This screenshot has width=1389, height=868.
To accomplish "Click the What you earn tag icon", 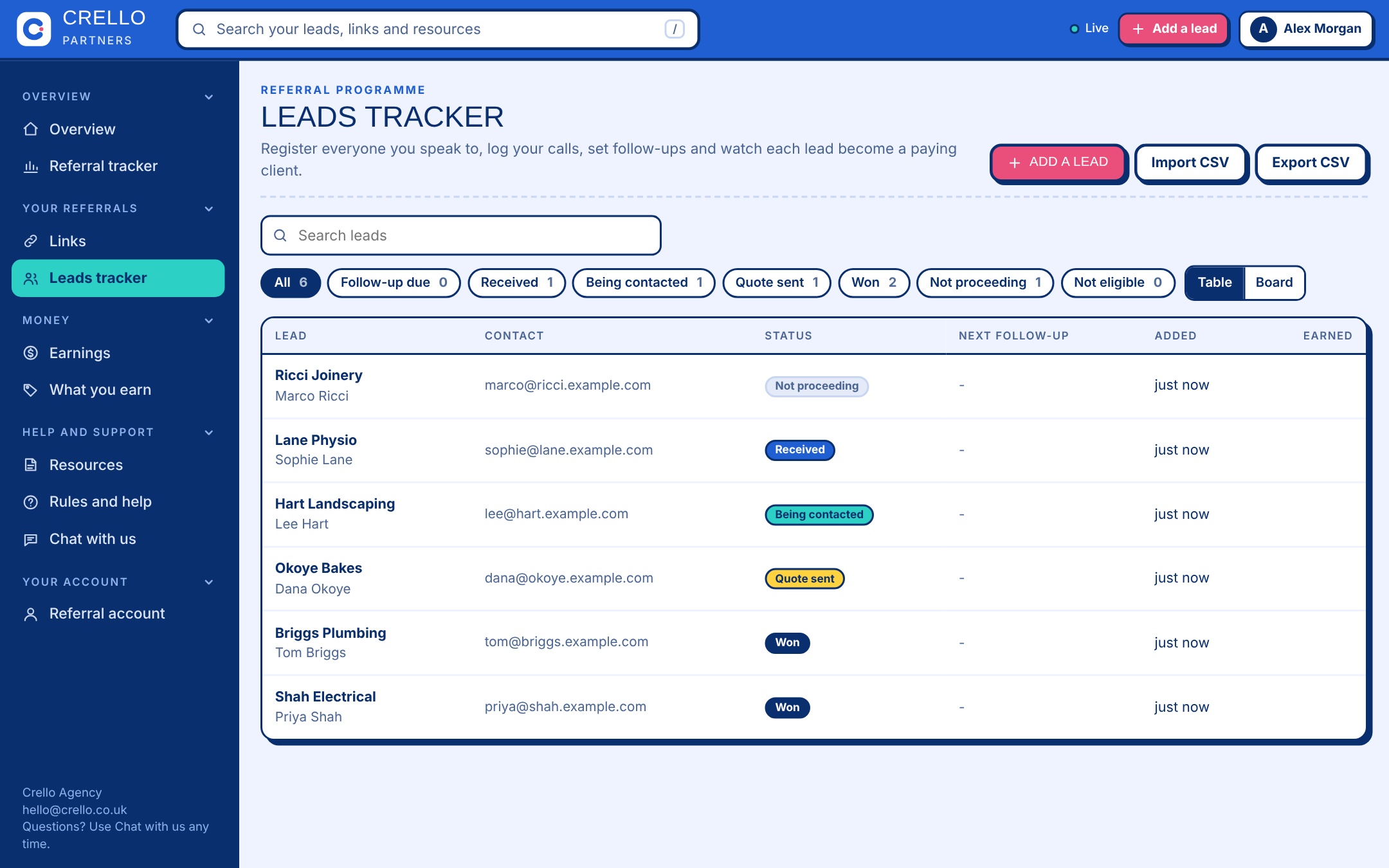I will click(30, 390).
